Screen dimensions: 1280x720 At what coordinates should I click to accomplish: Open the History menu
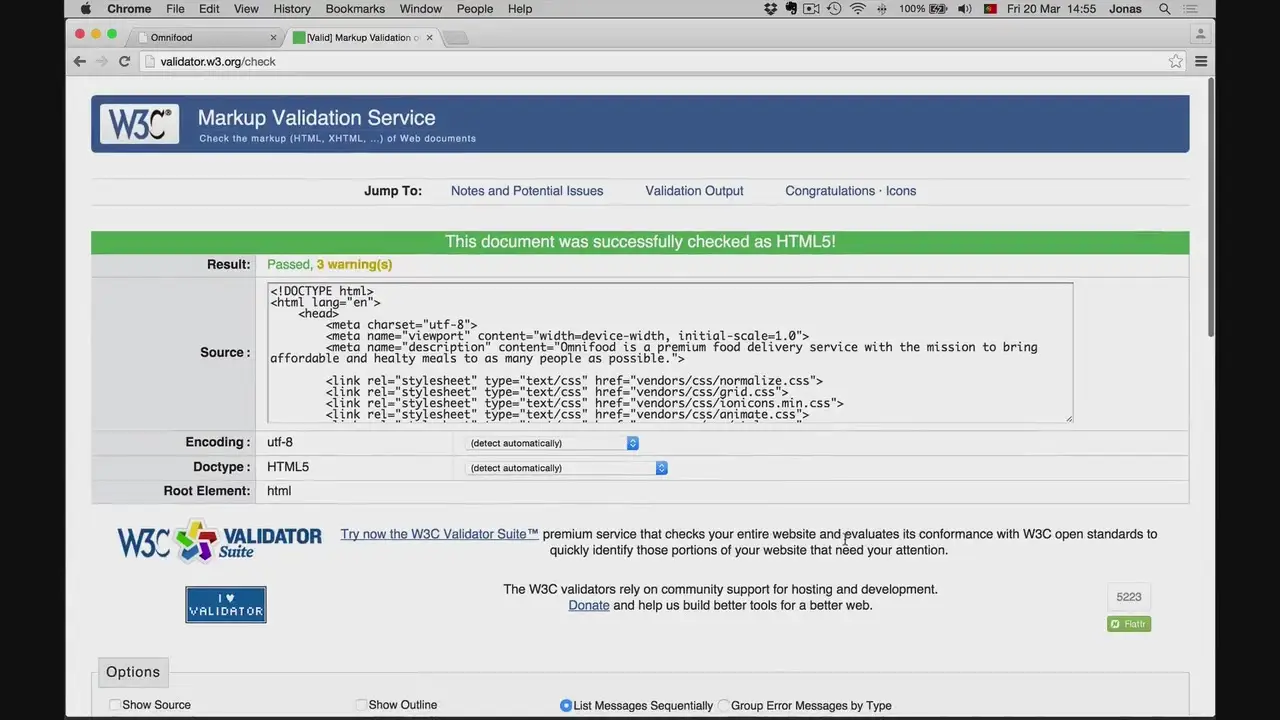click(x=292, y=9)
